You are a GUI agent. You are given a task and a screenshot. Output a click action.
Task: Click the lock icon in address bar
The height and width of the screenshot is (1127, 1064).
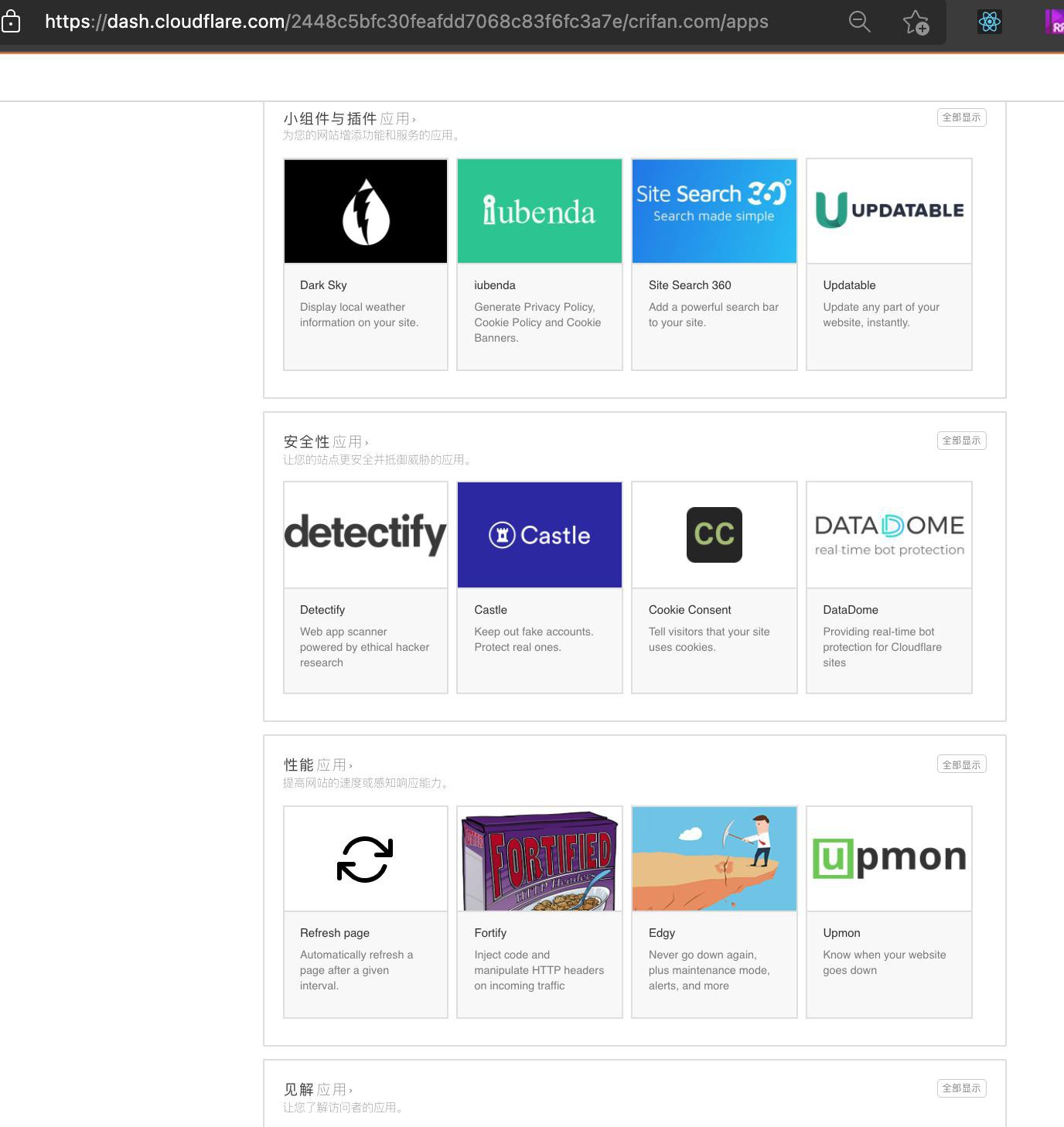pos(11,22)
